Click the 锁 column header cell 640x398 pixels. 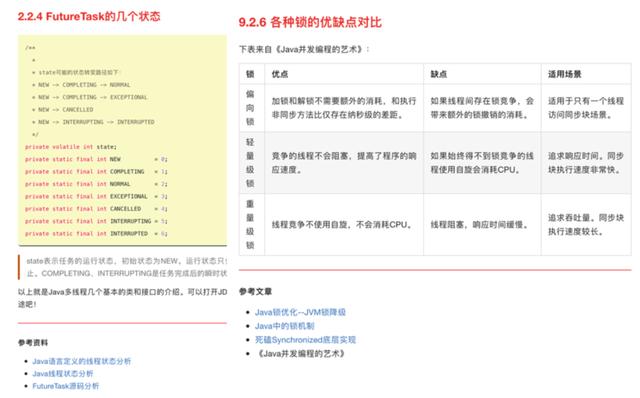tap(252, 74)
